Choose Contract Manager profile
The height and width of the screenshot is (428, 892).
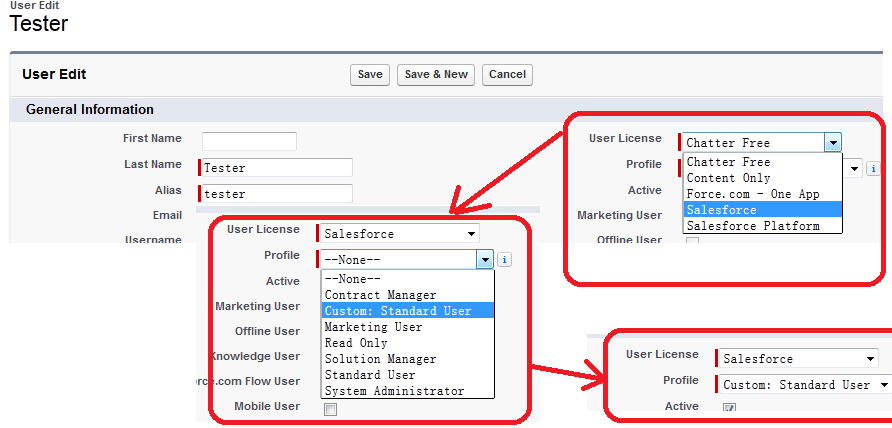408,295
